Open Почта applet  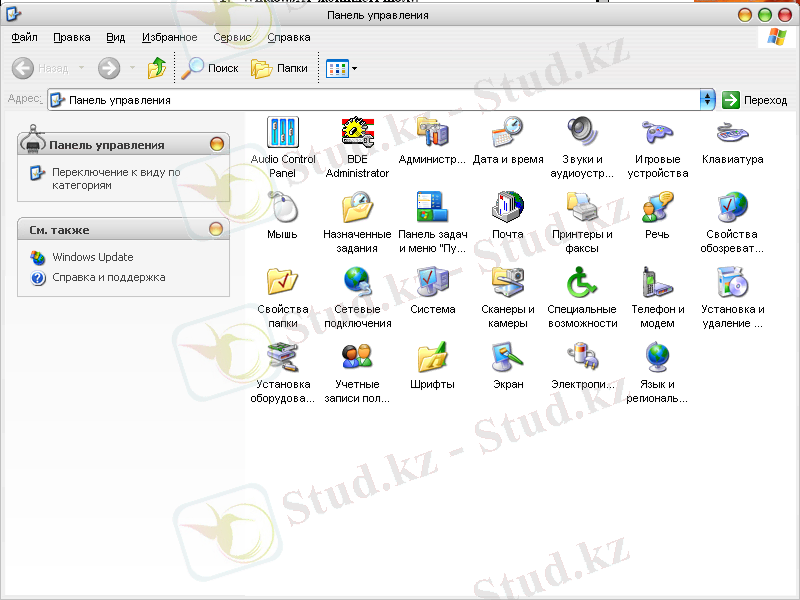point(508,207)
